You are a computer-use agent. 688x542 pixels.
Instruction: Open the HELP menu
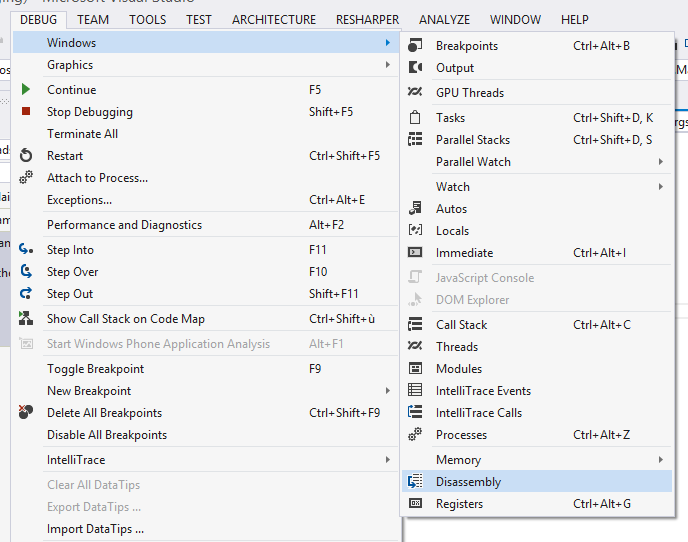pyautogui.click(x=575, y=20)
